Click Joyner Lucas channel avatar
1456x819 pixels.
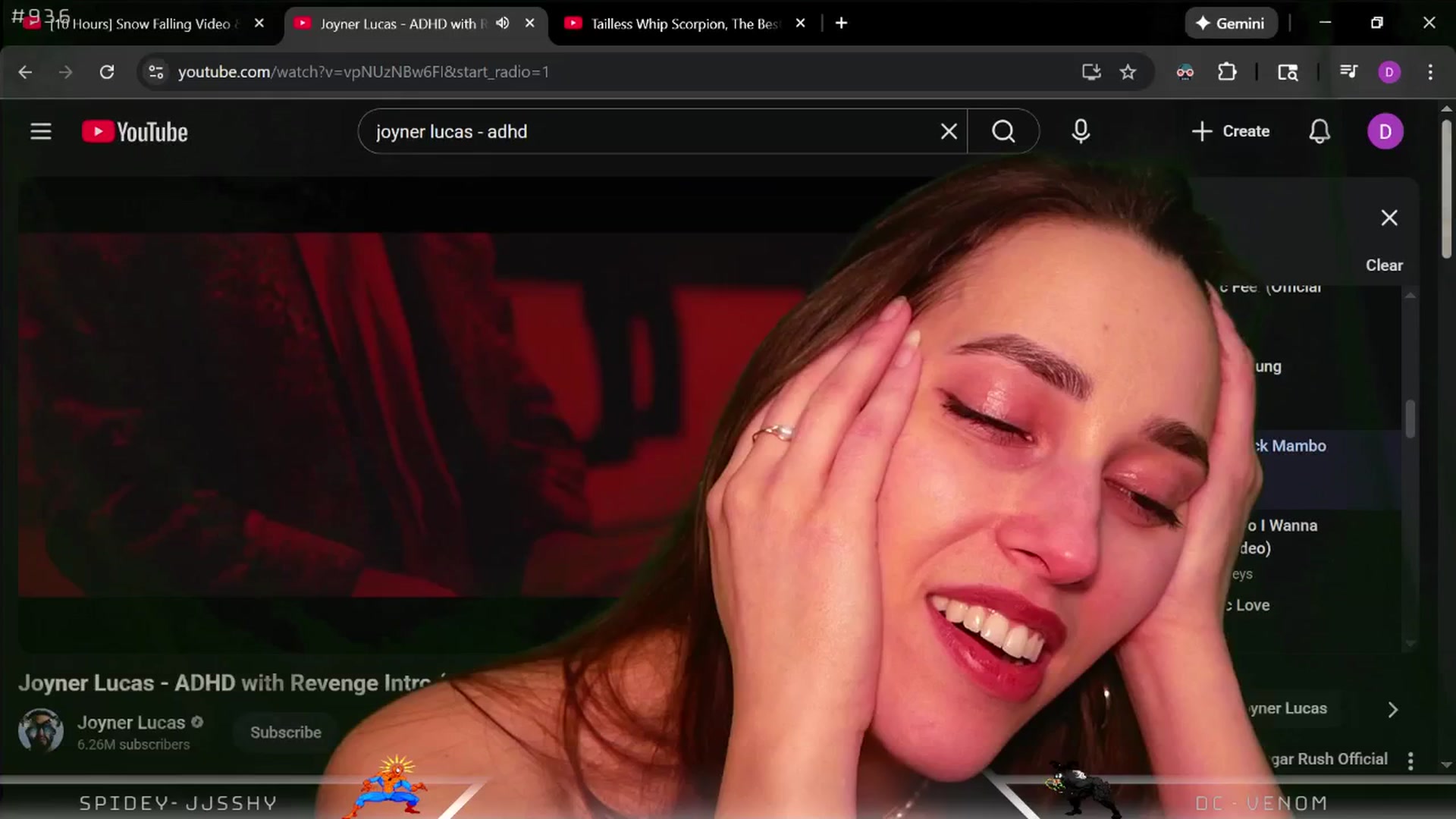[x=41, y=730]
